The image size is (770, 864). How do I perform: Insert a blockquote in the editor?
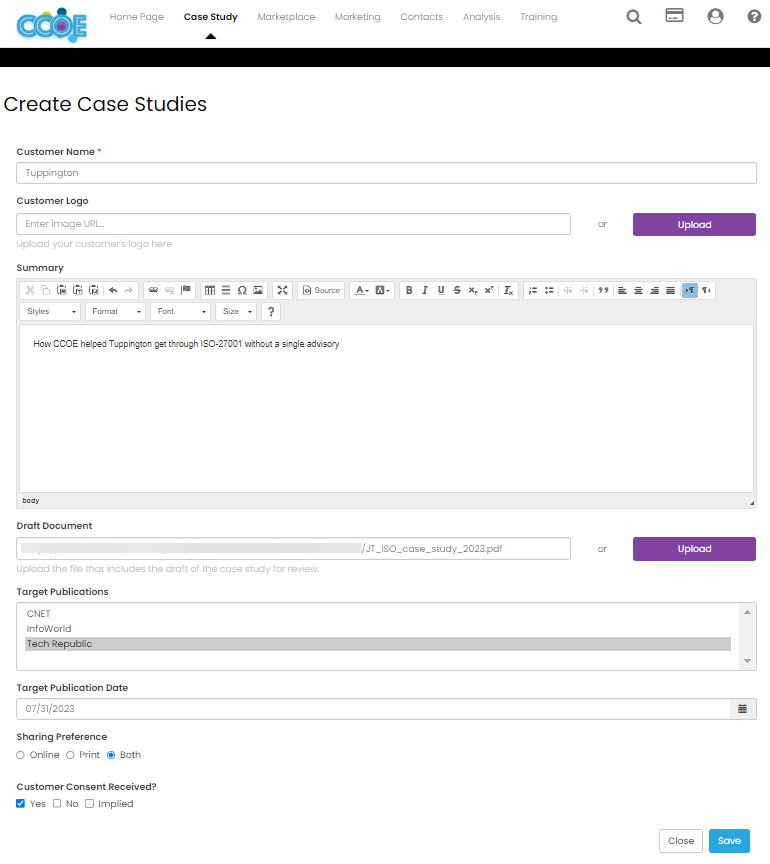click(x=602, y=290)
